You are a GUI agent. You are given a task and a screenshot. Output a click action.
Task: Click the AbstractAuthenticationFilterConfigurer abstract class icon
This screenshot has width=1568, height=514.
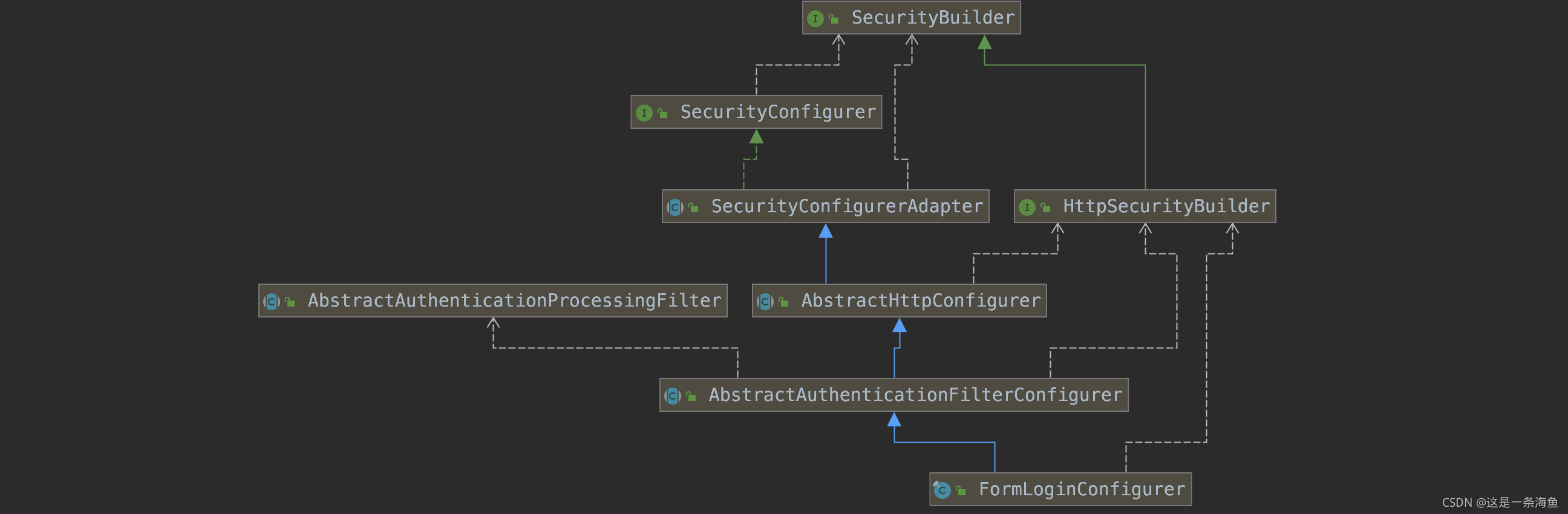tap(673, 396)
